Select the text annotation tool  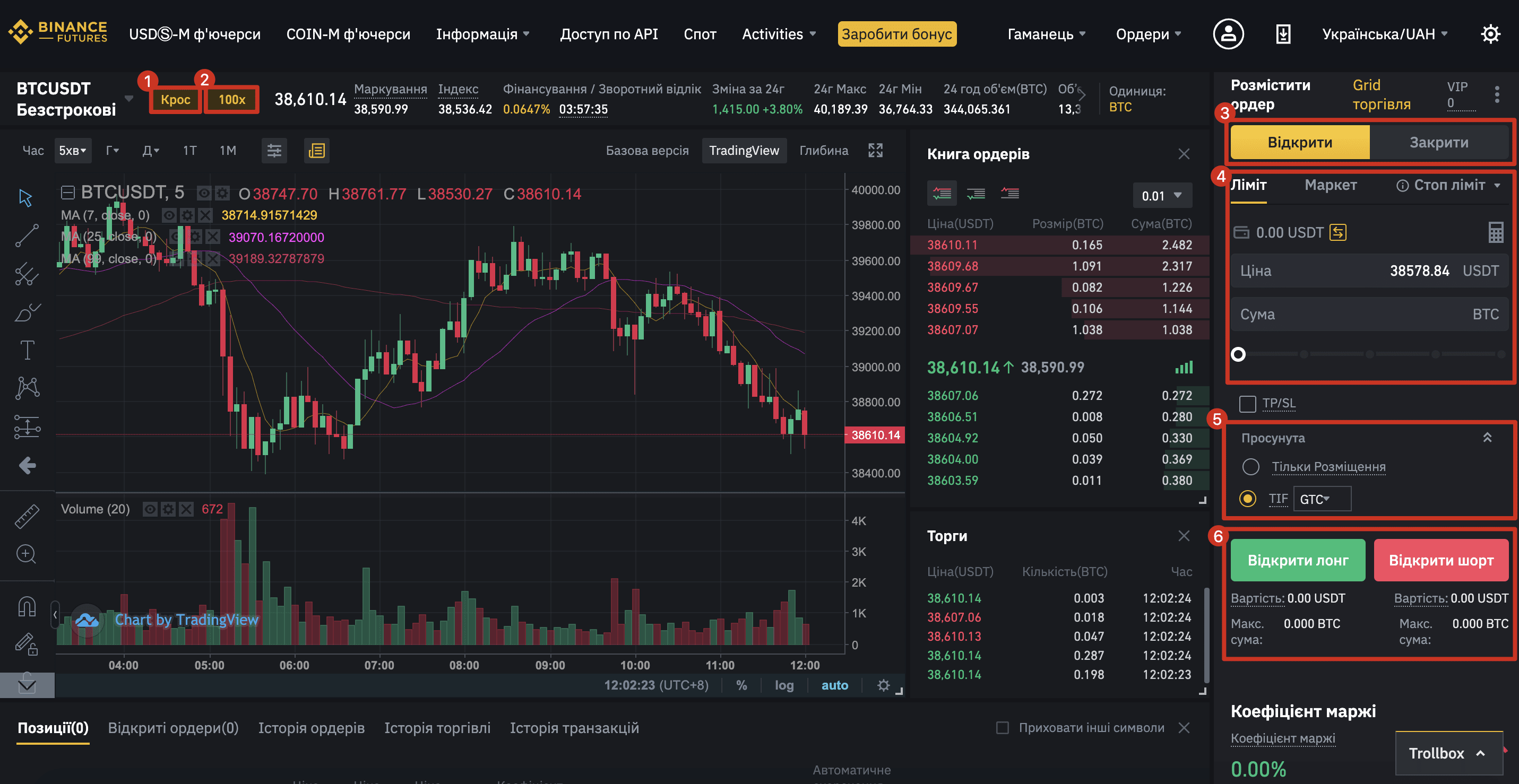[27, 350]
